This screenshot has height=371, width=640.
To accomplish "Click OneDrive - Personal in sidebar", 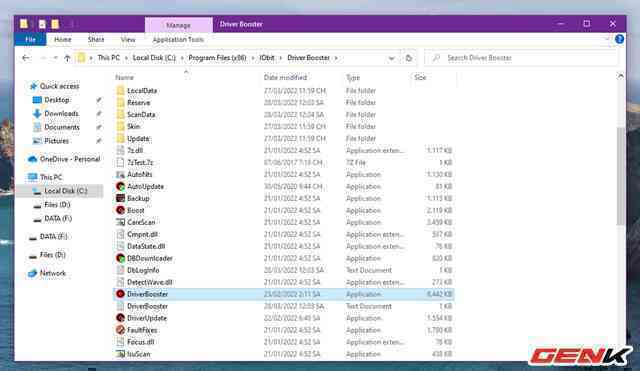I will point(64,159).
